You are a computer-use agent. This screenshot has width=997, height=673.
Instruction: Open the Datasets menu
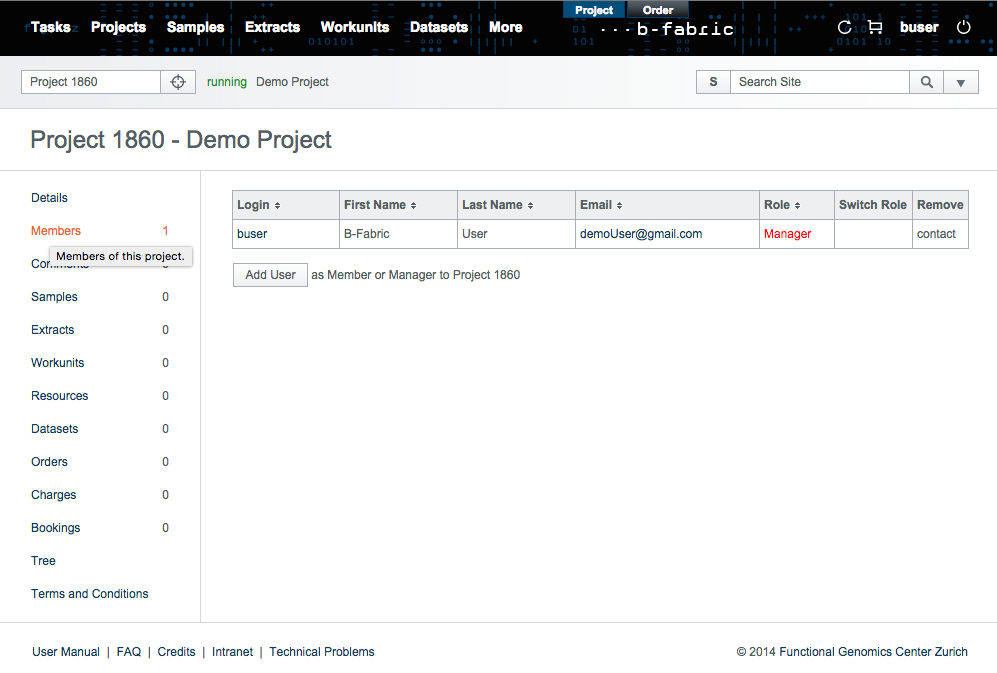[439, 27]
